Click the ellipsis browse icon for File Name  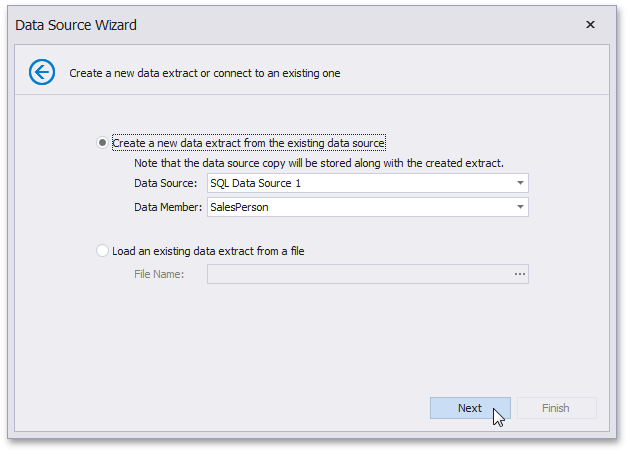(x=520, y=274)
